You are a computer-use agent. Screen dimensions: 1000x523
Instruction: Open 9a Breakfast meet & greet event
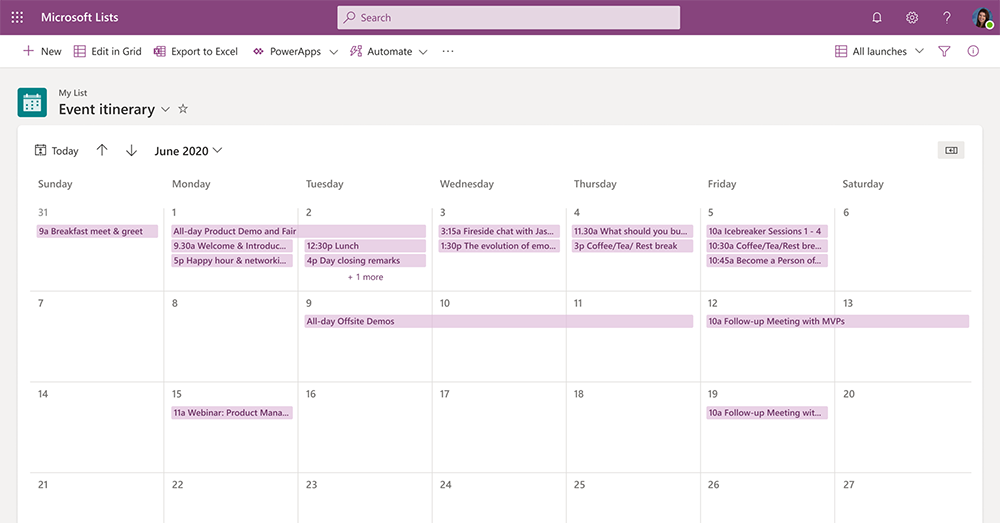(x=97, y=231)
